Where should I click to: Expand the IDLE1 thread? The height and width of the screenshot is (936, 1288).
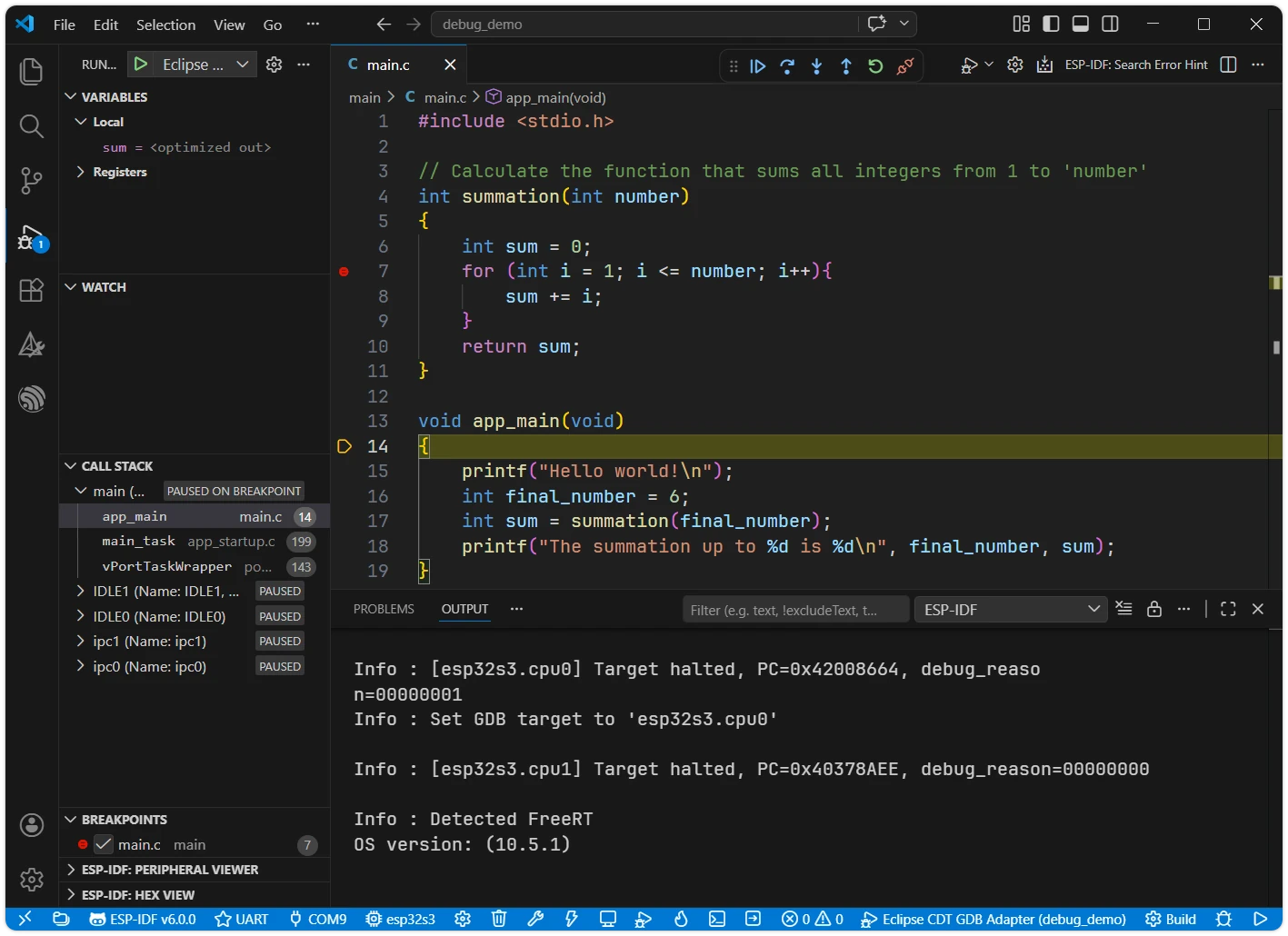click(82, 591)
